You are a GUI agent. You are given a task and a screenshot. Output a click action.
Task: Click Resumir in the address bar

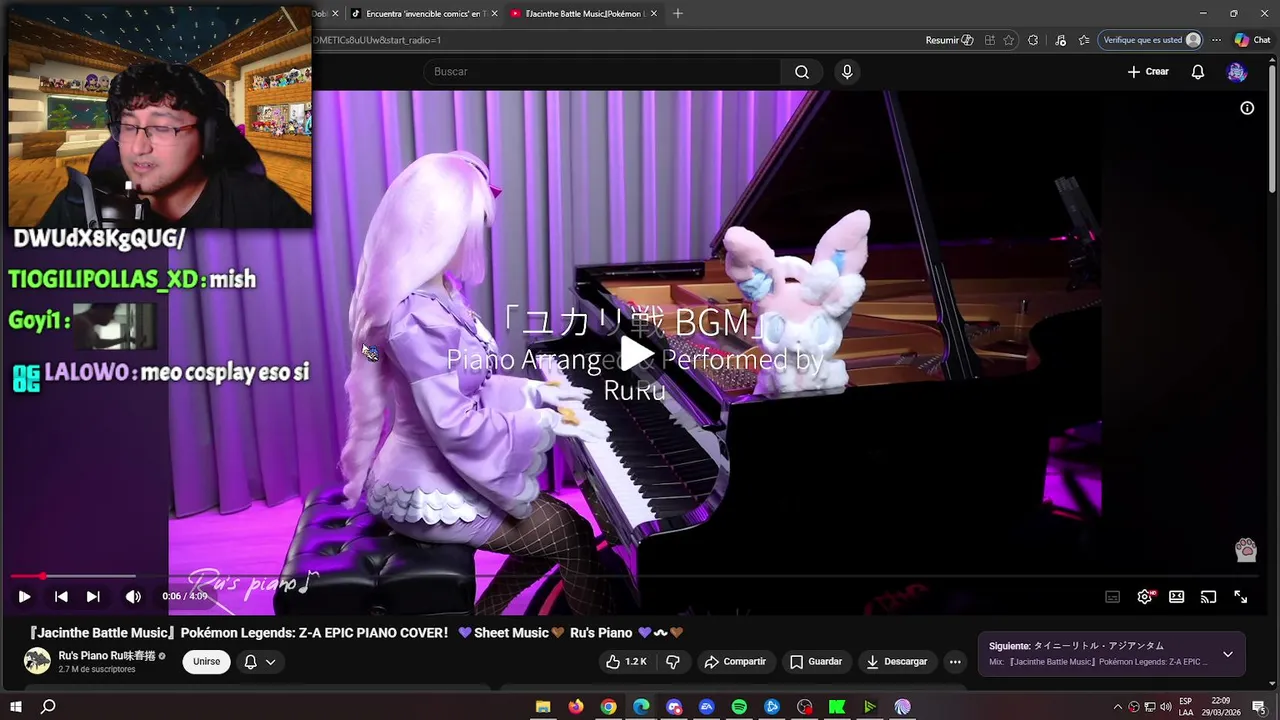949,40
